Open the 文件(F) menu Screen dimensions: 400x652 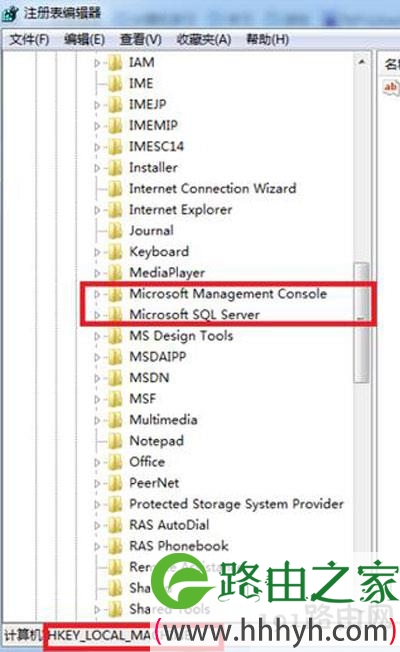(x=29, y=40)
